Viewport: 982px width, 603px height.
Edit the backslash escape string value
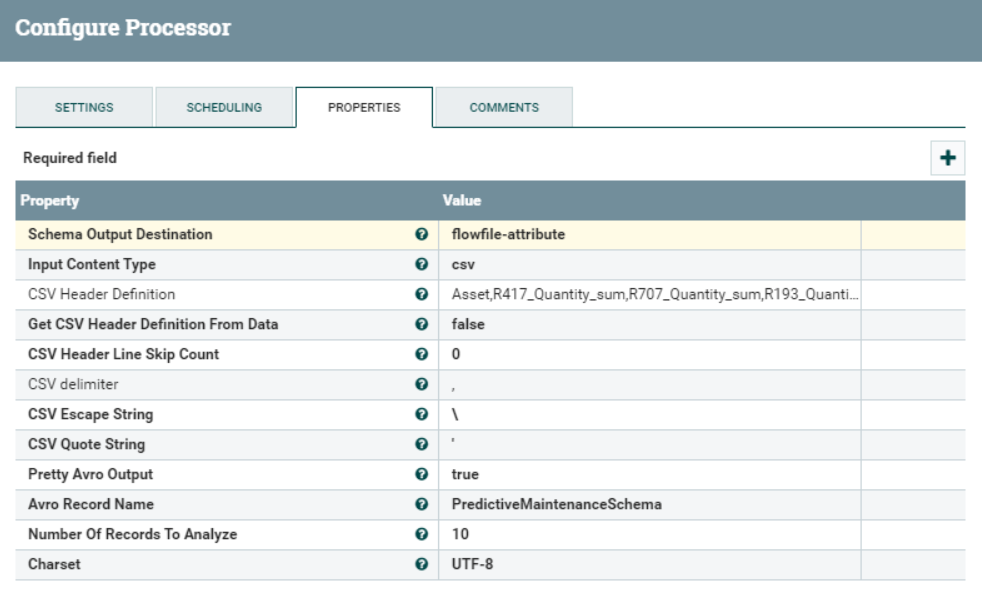(649, 415)
